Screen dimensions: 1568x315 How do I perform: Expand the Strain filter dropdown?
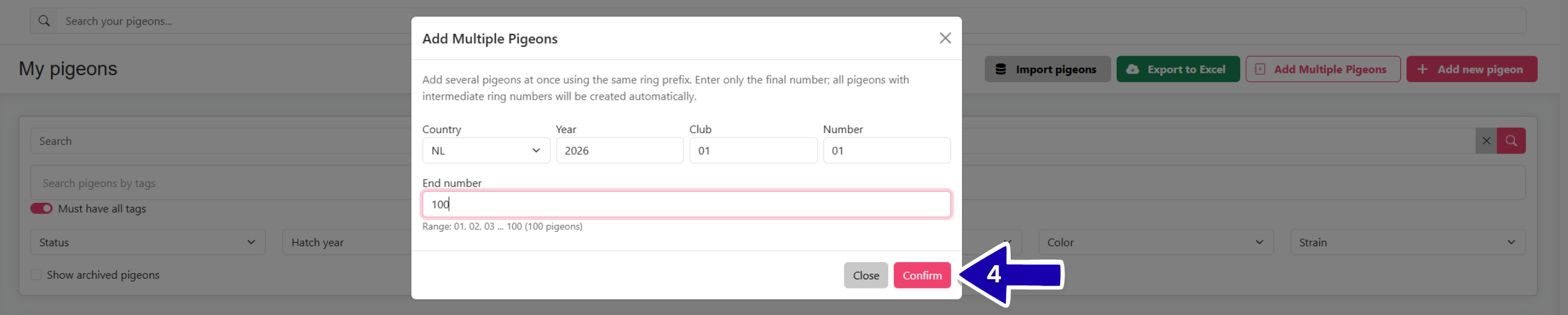coord(1407,242)
